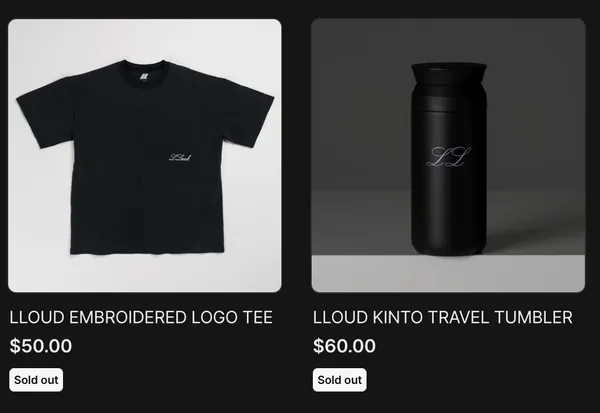Click the LLOUD KINTO TRAVEL TUMBLER title
The width and height of the screenshot is (600, 413).
coord(443,317)
